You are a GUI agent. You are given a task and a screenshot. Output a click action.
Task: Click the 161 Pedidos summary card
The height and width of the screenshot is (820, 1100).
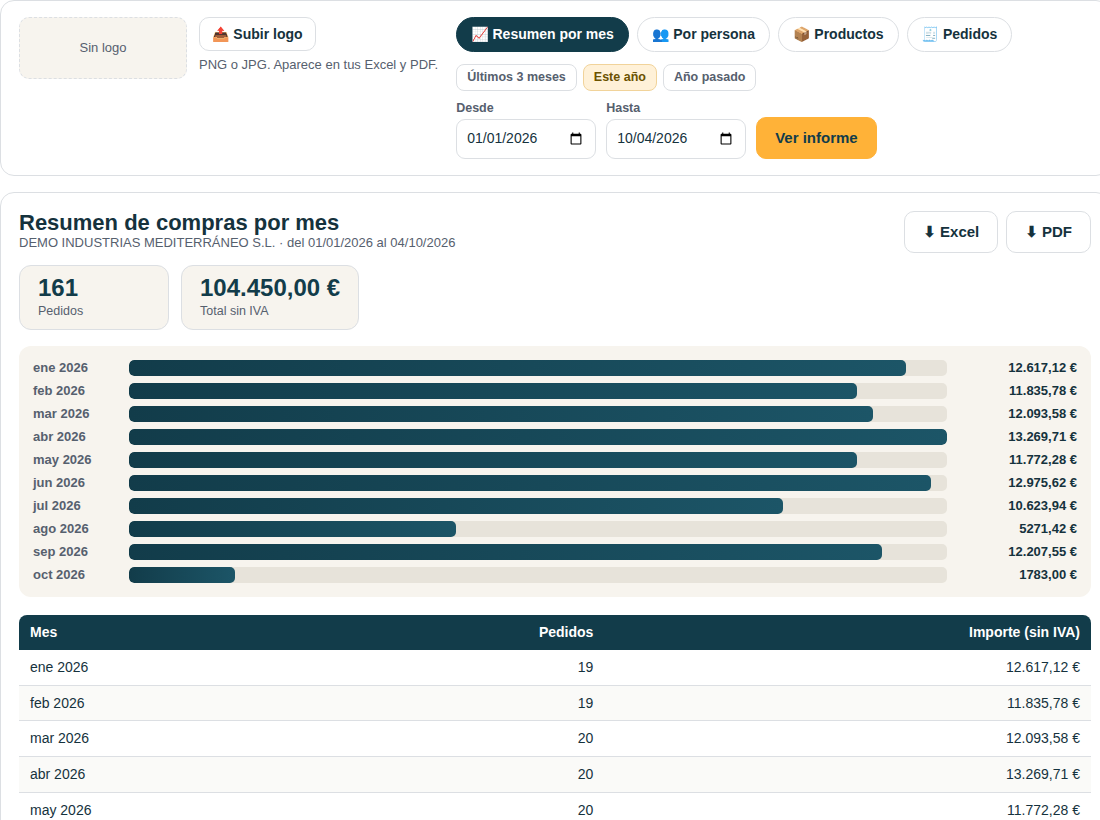coord(94,297)
